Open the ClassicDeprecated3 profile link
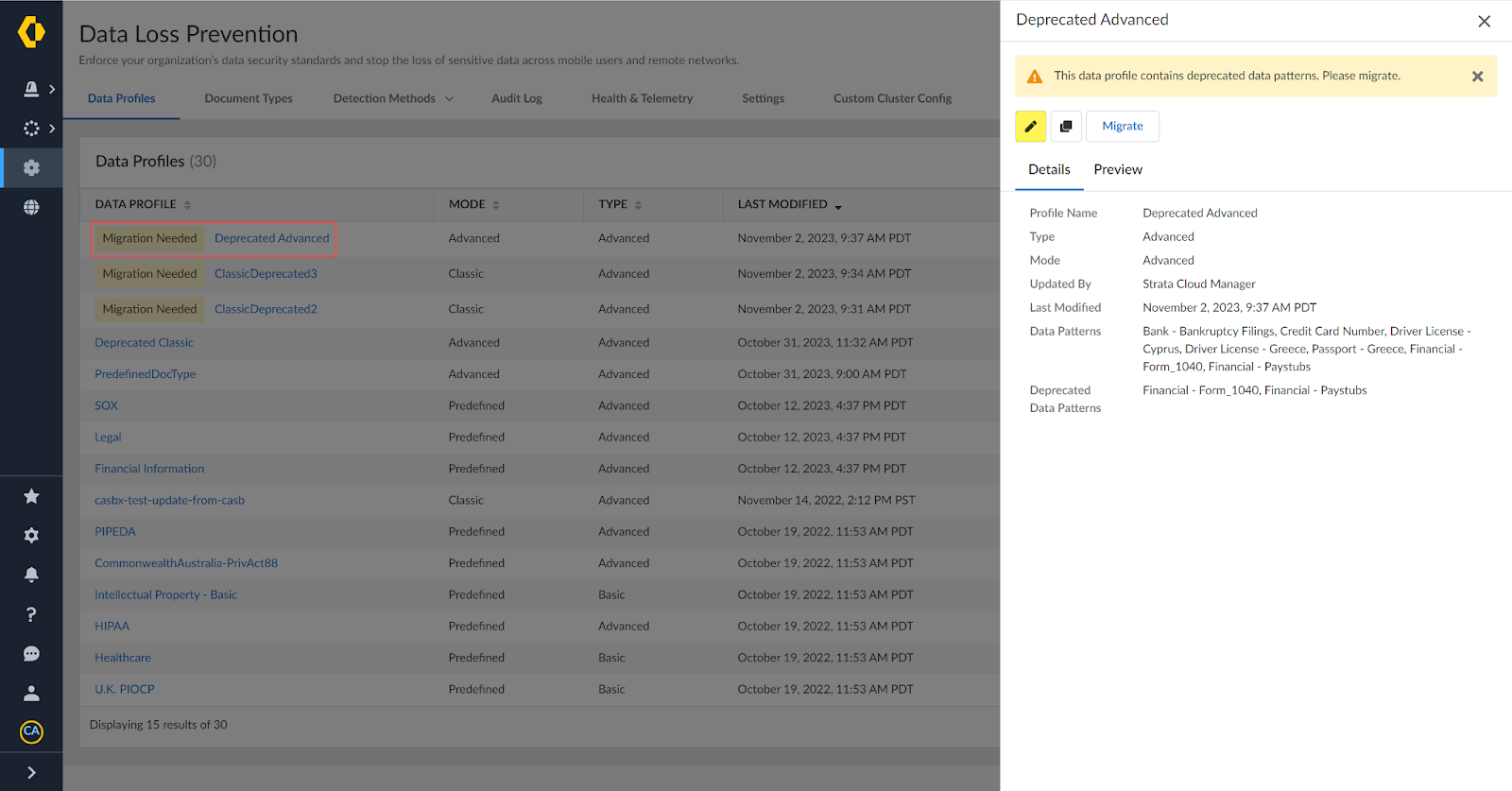Screen dimensions: 1512x791 [x=266, y=274]
